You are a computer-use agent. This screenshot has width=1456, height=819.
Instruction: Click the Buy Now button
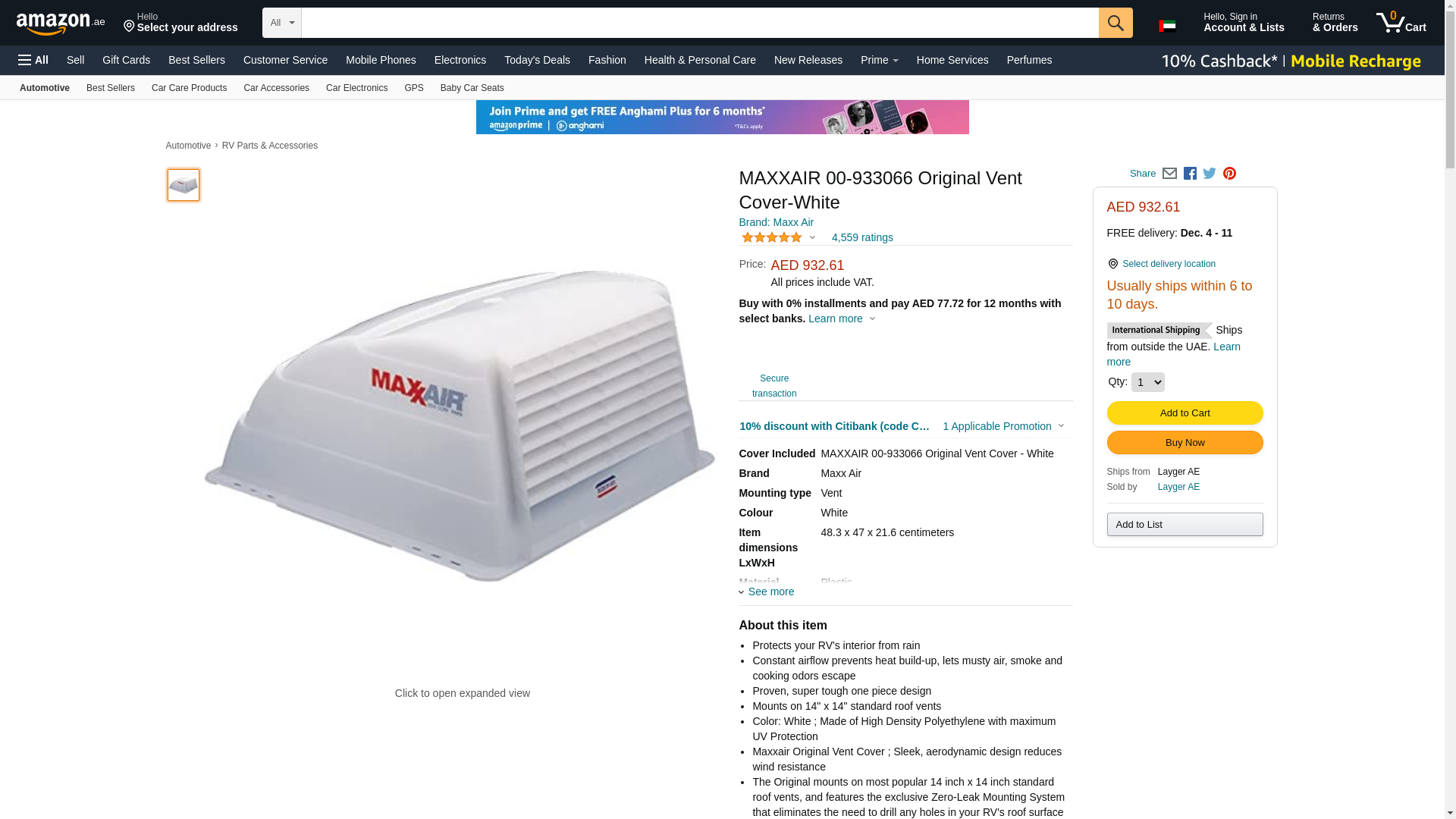[x=1185, y=443]
